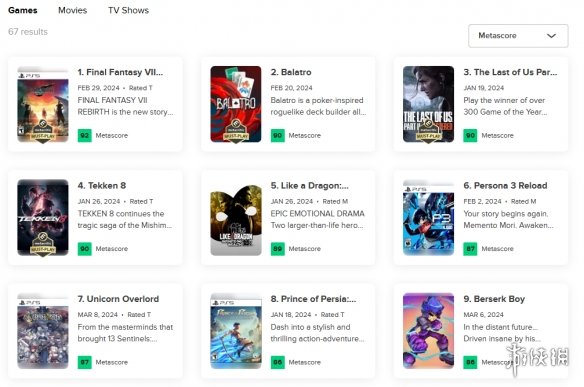Open the Unicorn Overlord title link

pyautogui.click(x=118, y=299)
